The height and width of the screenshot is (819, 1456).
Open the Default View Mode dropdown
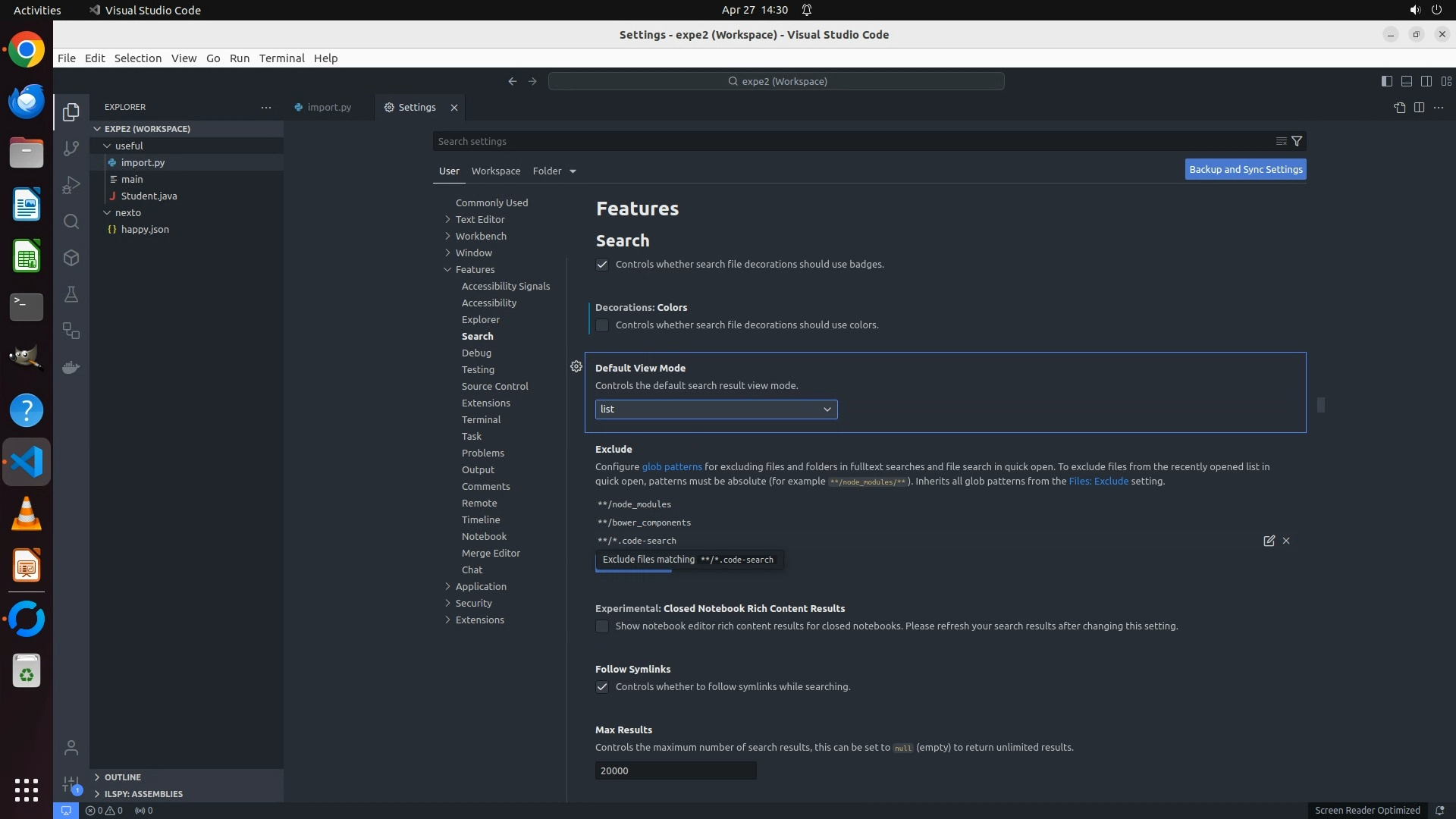(716, 409)
